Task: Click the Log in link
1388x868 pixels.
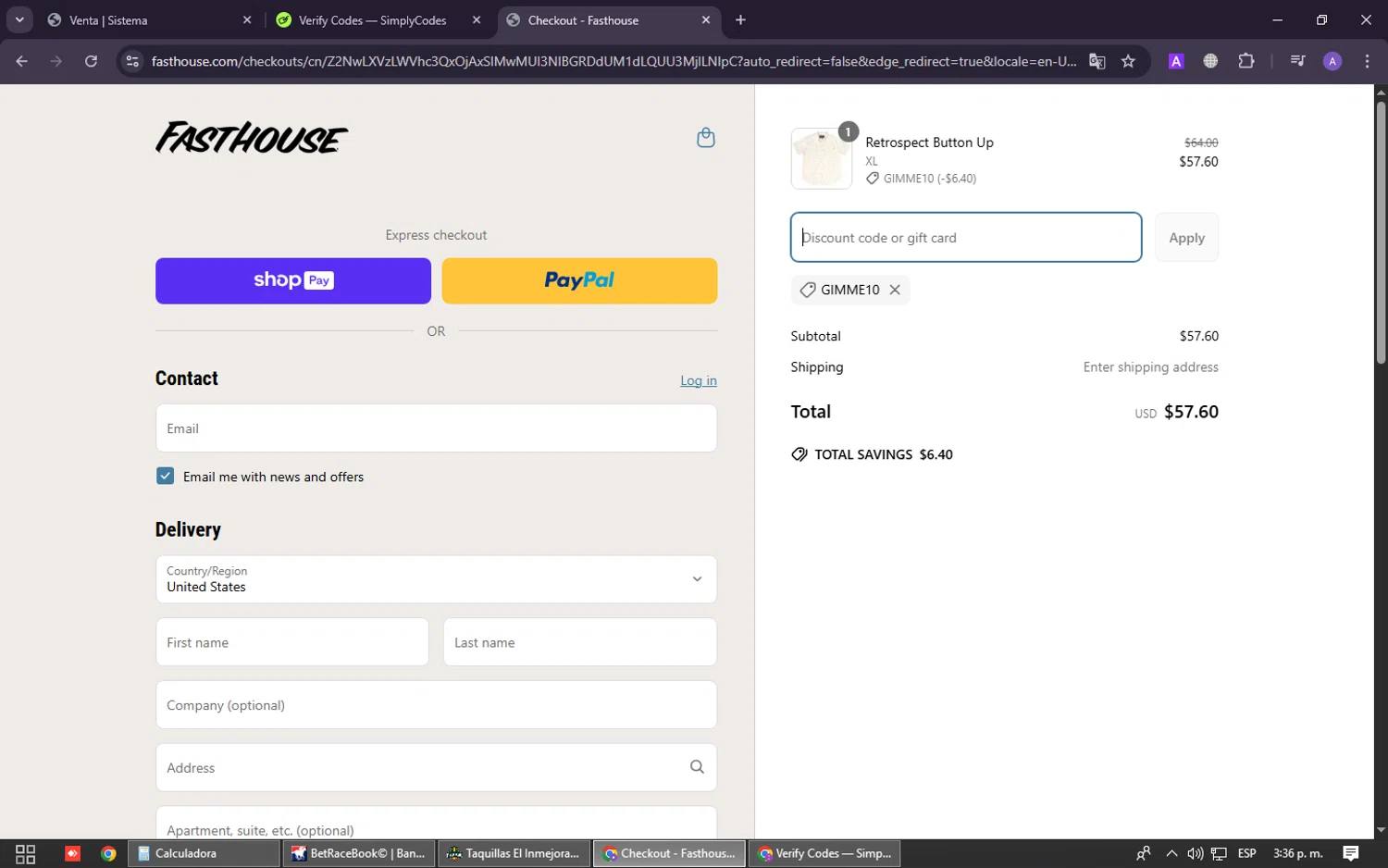Action: pyautogui.click(x=699, y=380)
